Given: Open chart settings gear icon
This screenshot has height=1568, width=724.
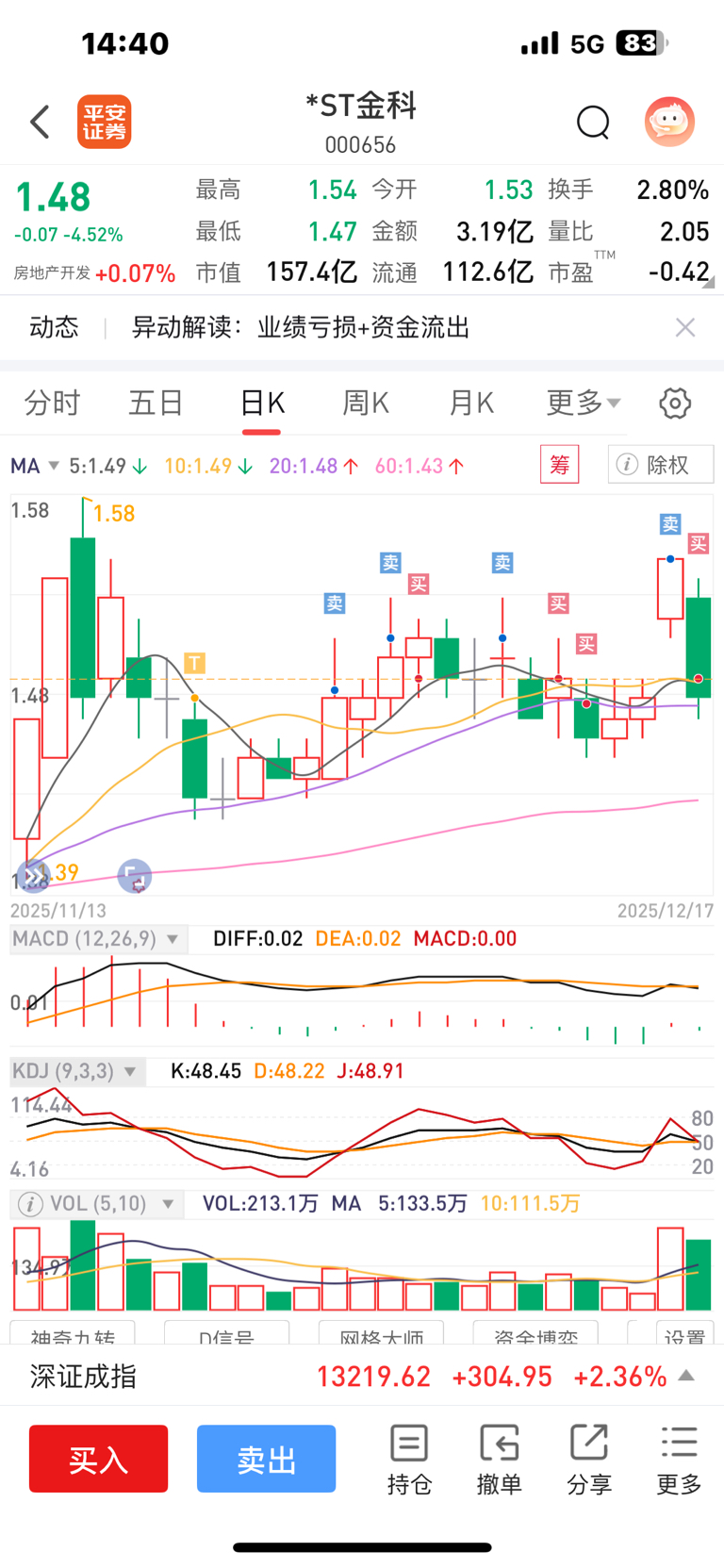Looking at the screenshot, I should click(674, 404).
